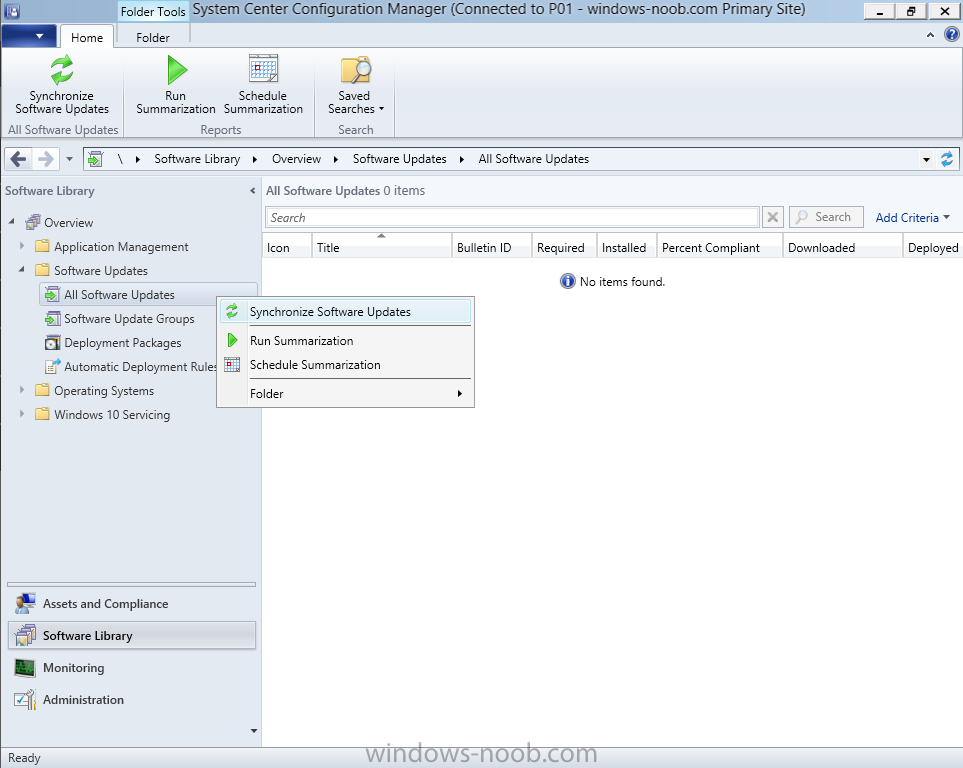Open the Monitoring workspace
This screenshot has width=963, height=768.
[x=131, y=668]
